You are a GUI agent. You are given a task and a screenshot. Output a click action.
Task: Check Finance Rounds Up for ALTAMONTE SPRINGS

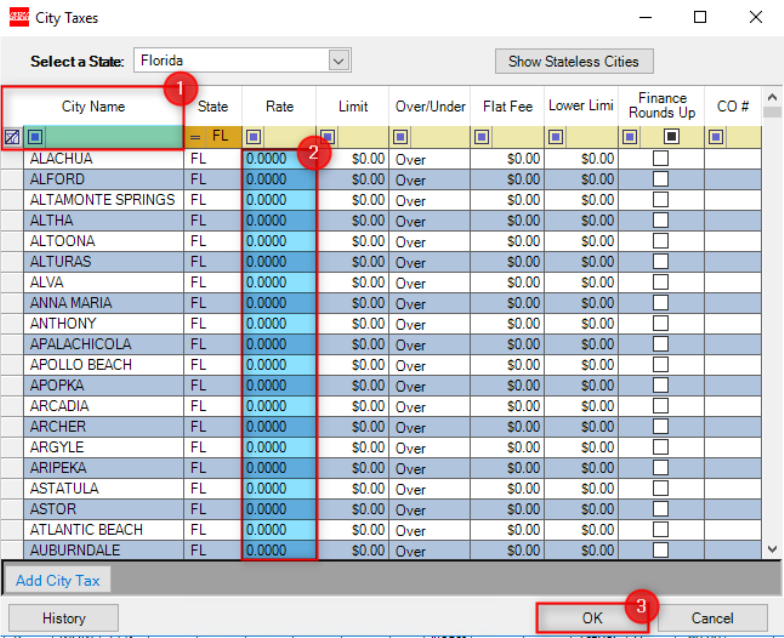pyautogui.click(x=660, y=200)
